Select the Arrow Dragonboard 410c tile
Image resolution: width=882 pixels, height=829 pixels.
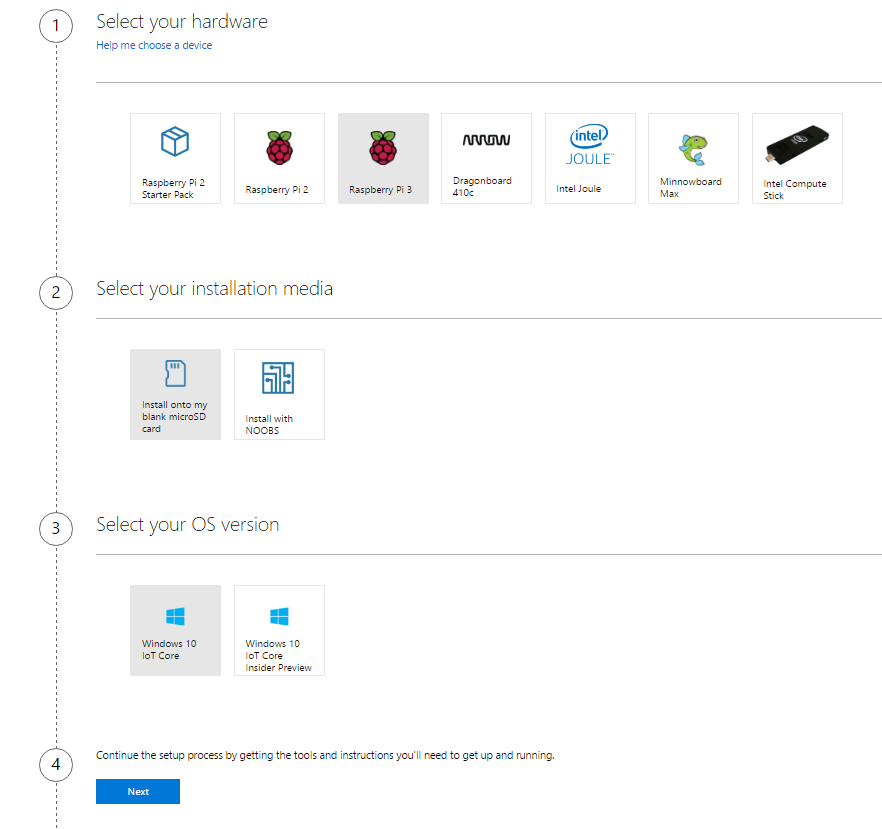(x=486, y=159)
